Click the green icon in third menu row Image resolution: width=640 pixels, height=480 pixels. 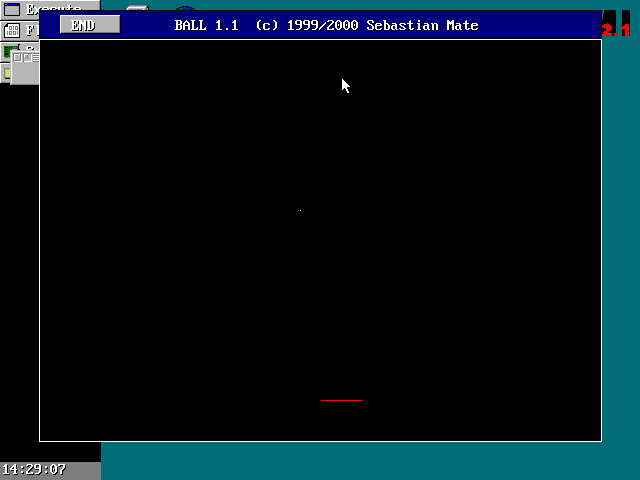[10, 50]
